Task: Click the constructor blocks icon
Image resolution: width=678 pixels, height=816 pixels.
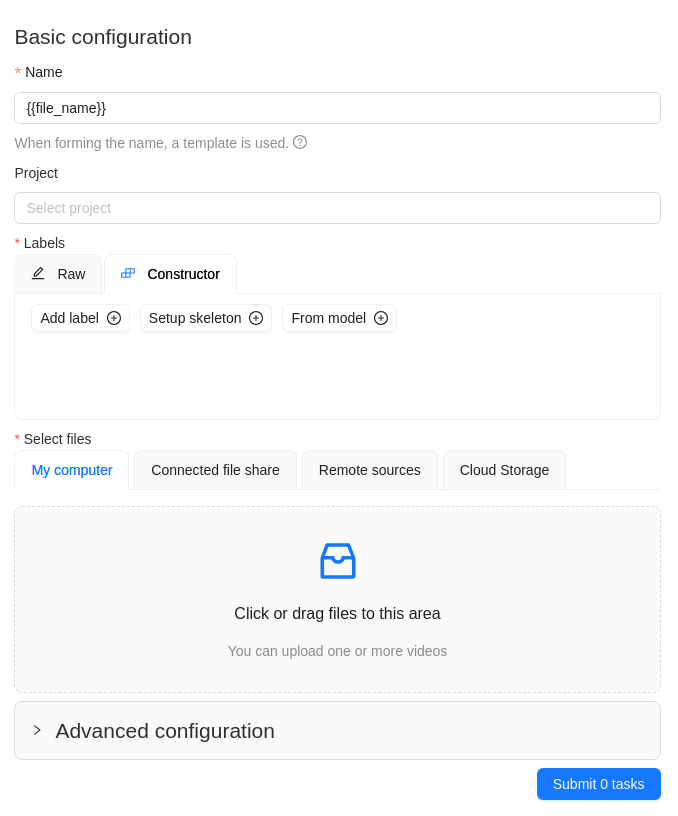Action: click(127, 273)
